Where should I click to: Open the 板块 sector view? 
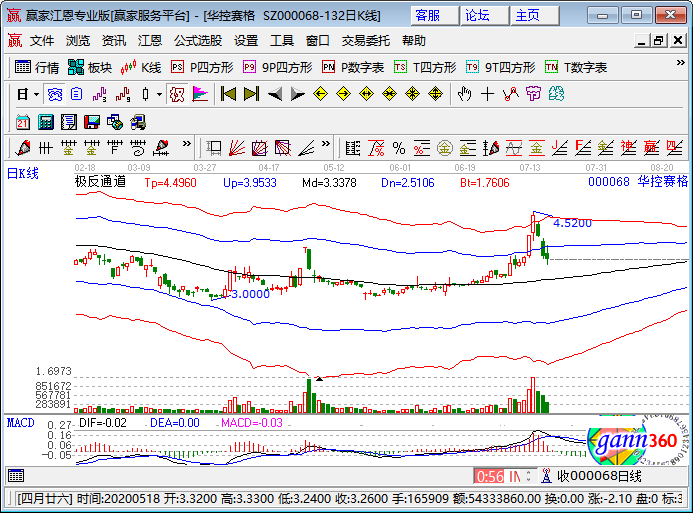pos(90,68)
